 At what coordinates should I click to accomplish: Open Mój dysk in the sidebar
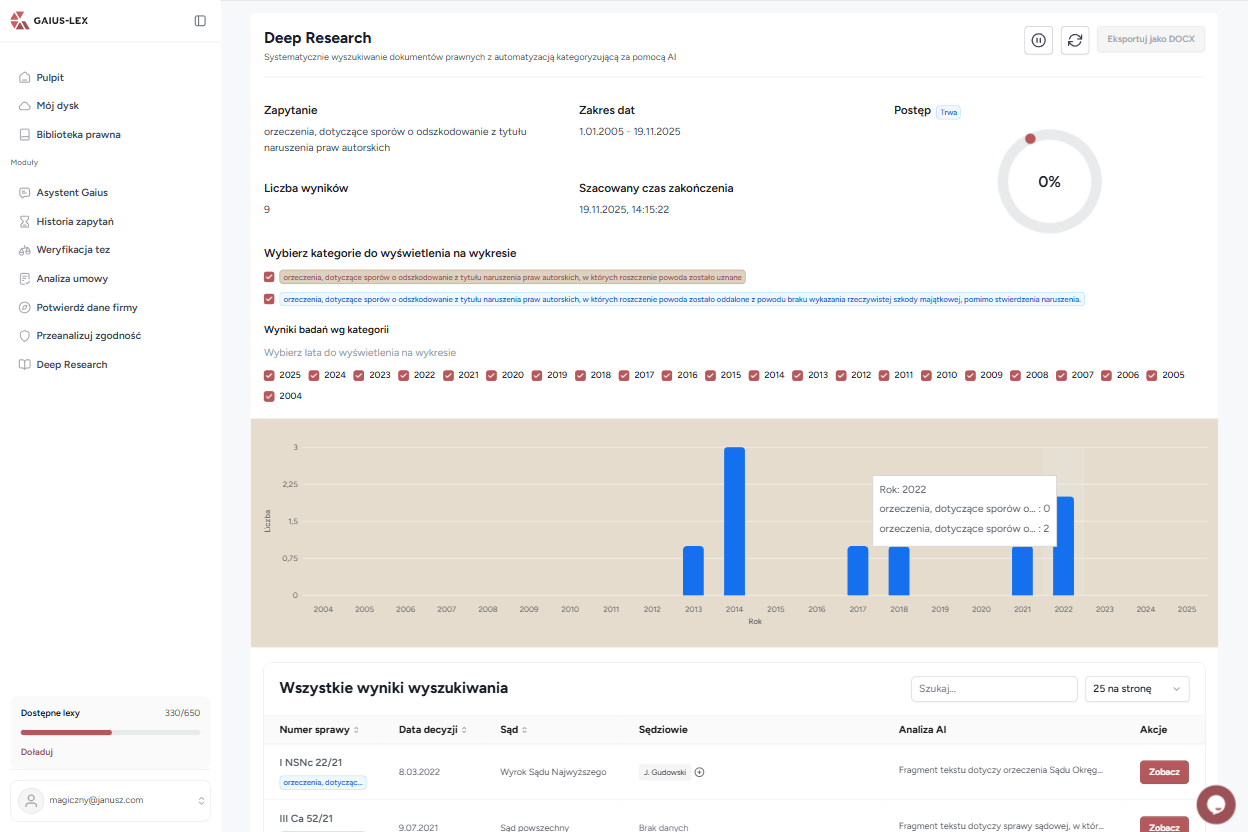click(57, 106)
